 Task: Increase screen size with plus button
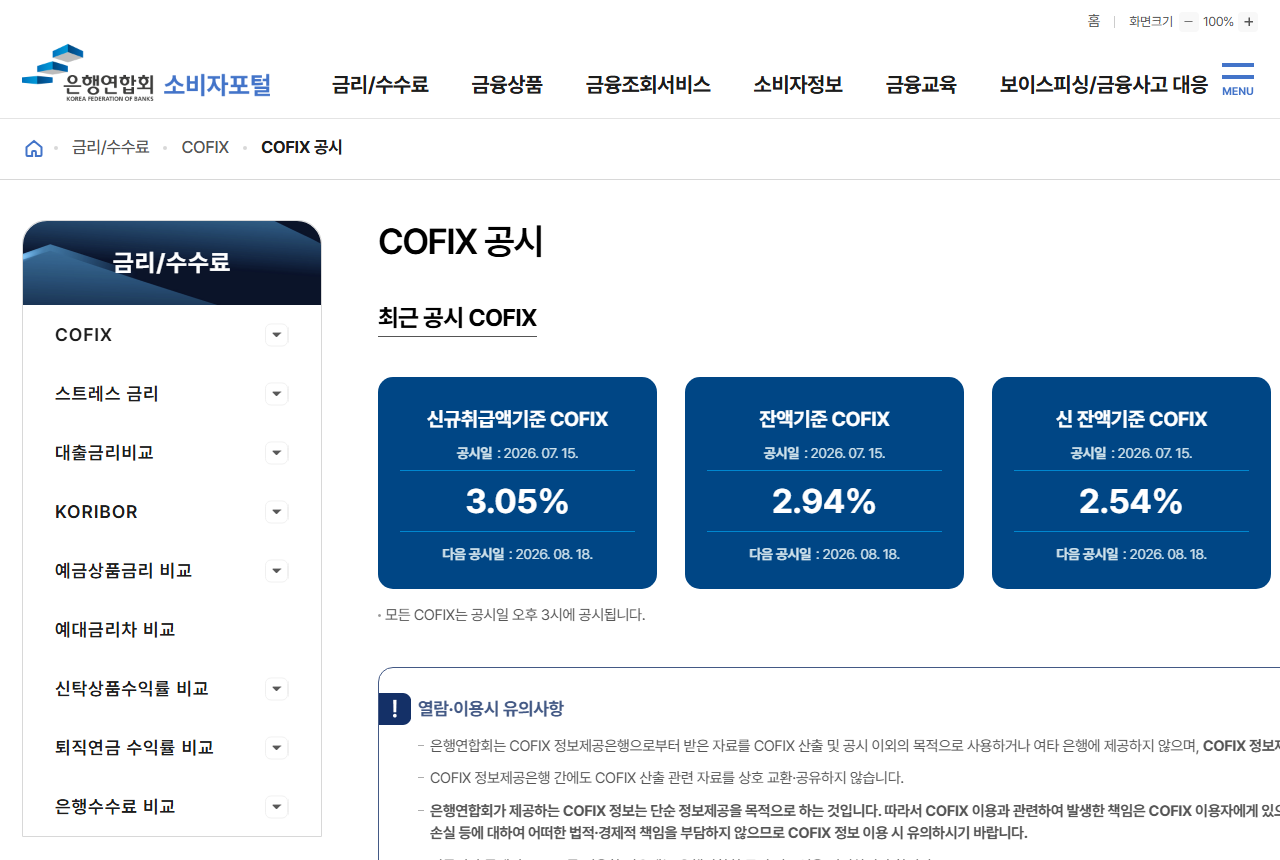[x=1248, y=22]
